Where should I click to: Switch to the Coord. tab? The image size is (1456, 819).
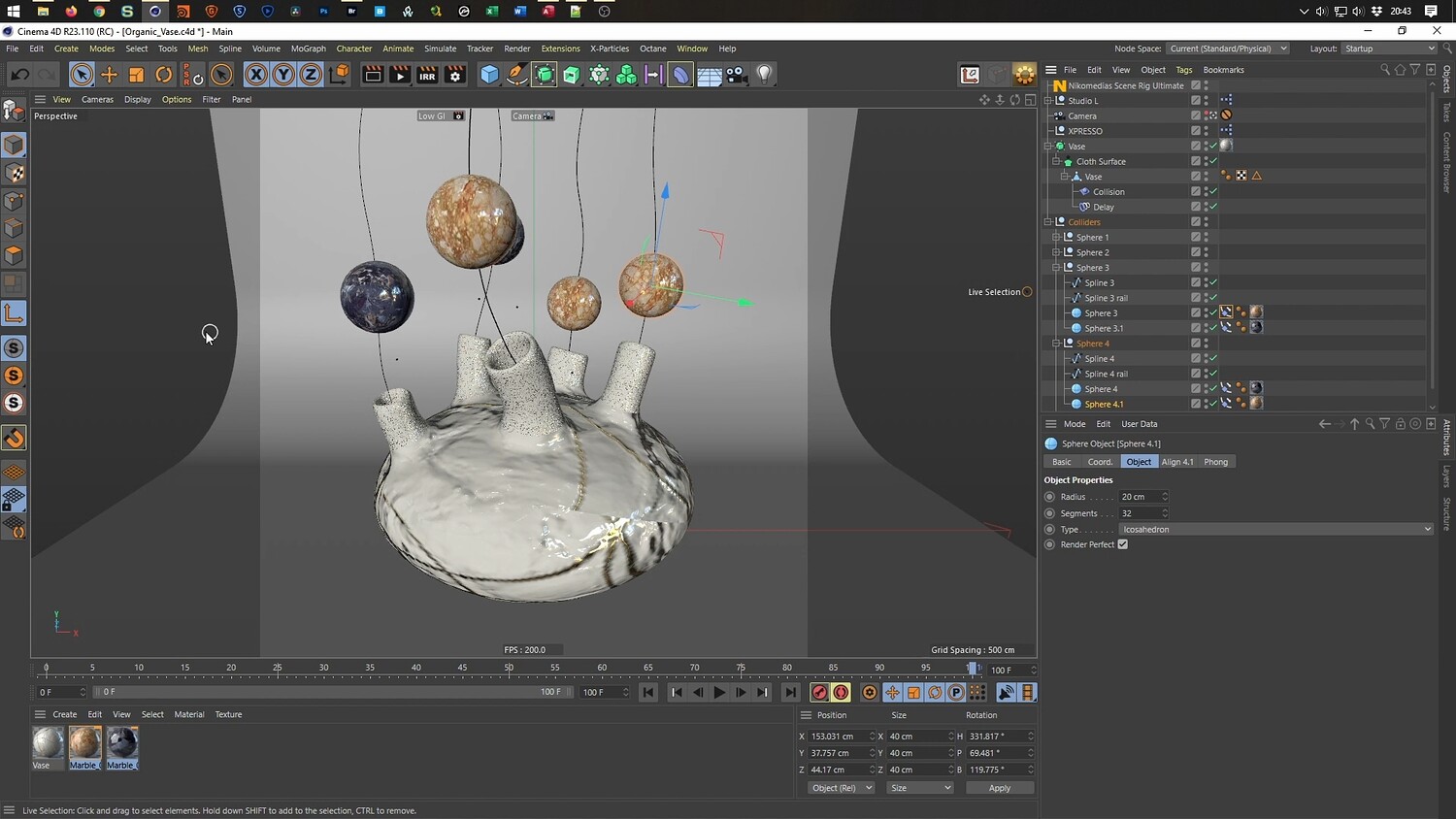click(x=1100, y=462)
